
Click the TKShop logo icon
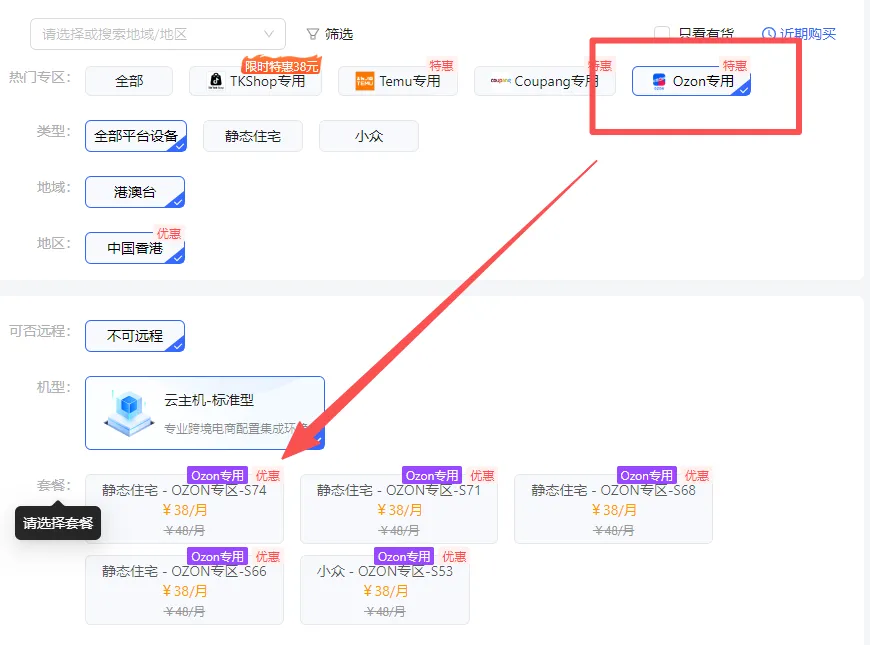pos(216,81)
